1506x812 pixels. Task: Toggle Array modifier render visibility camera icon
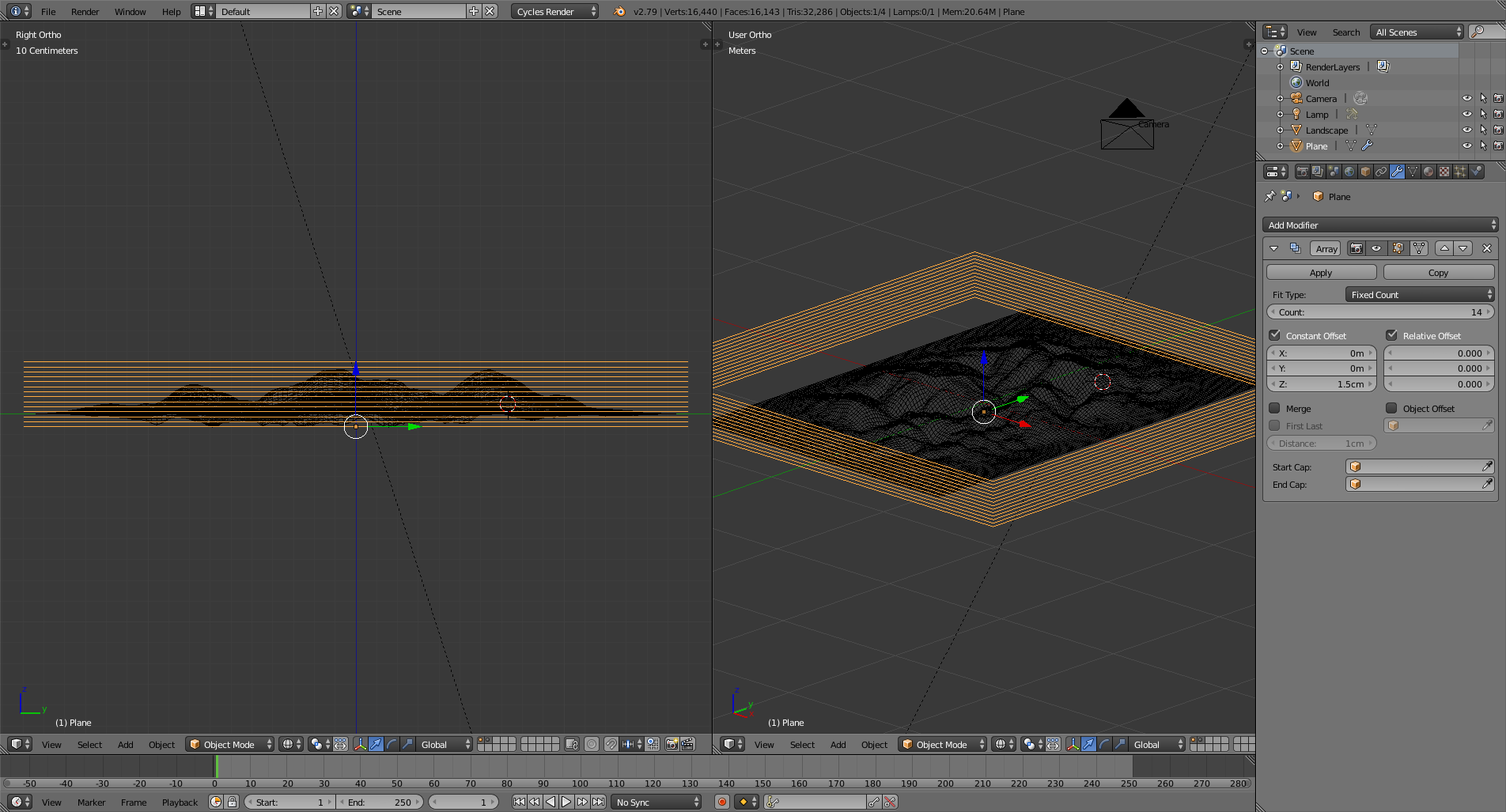1356,248
